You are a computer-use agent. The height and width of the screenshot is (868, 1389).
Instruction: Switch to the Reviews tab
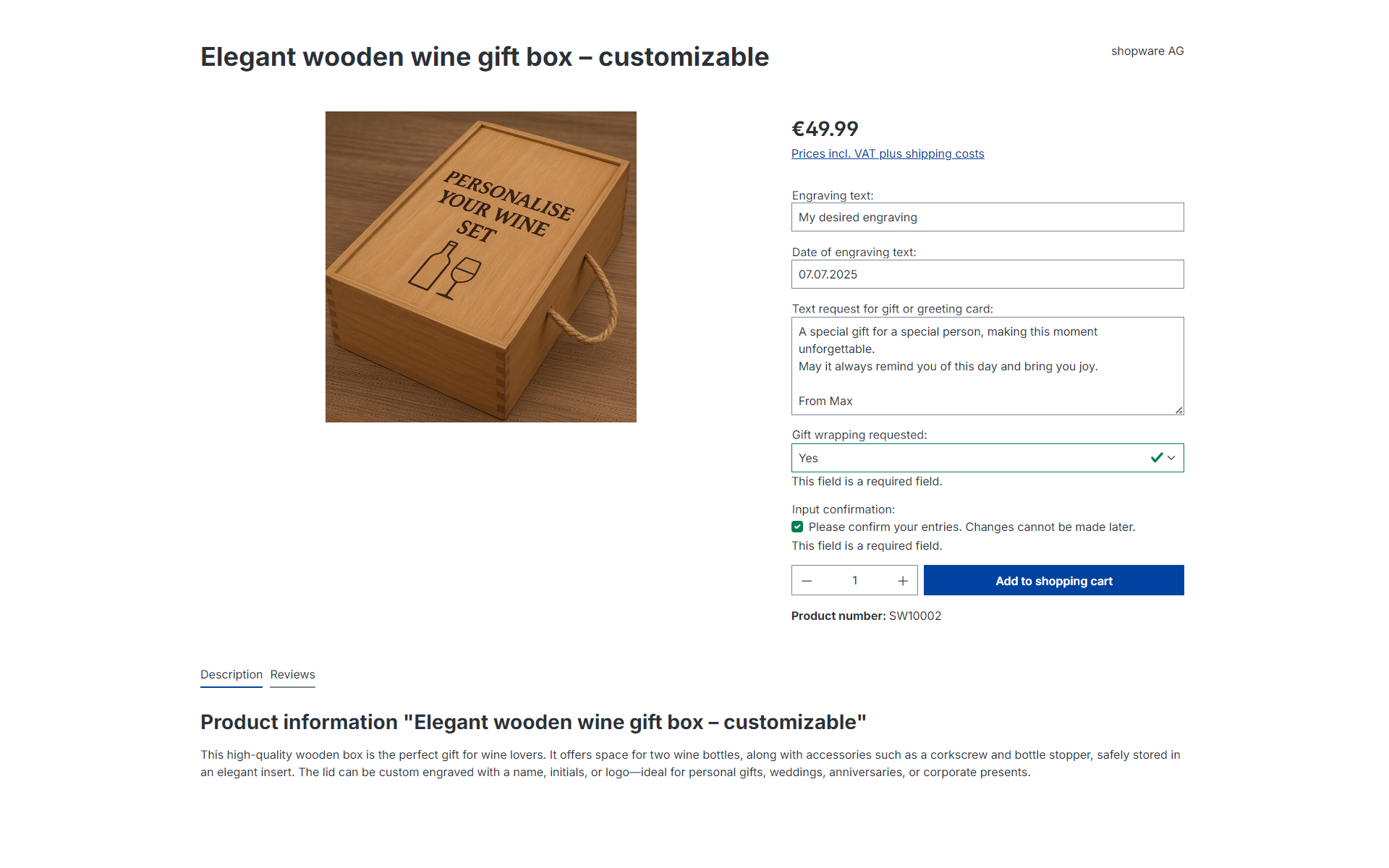click(x=292, y=675)
